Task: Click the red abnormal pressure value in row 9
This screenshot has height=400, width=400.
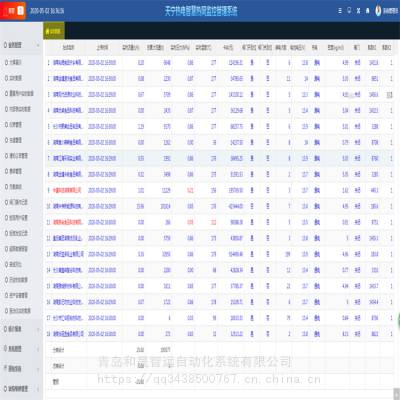Action: [190, 190]
